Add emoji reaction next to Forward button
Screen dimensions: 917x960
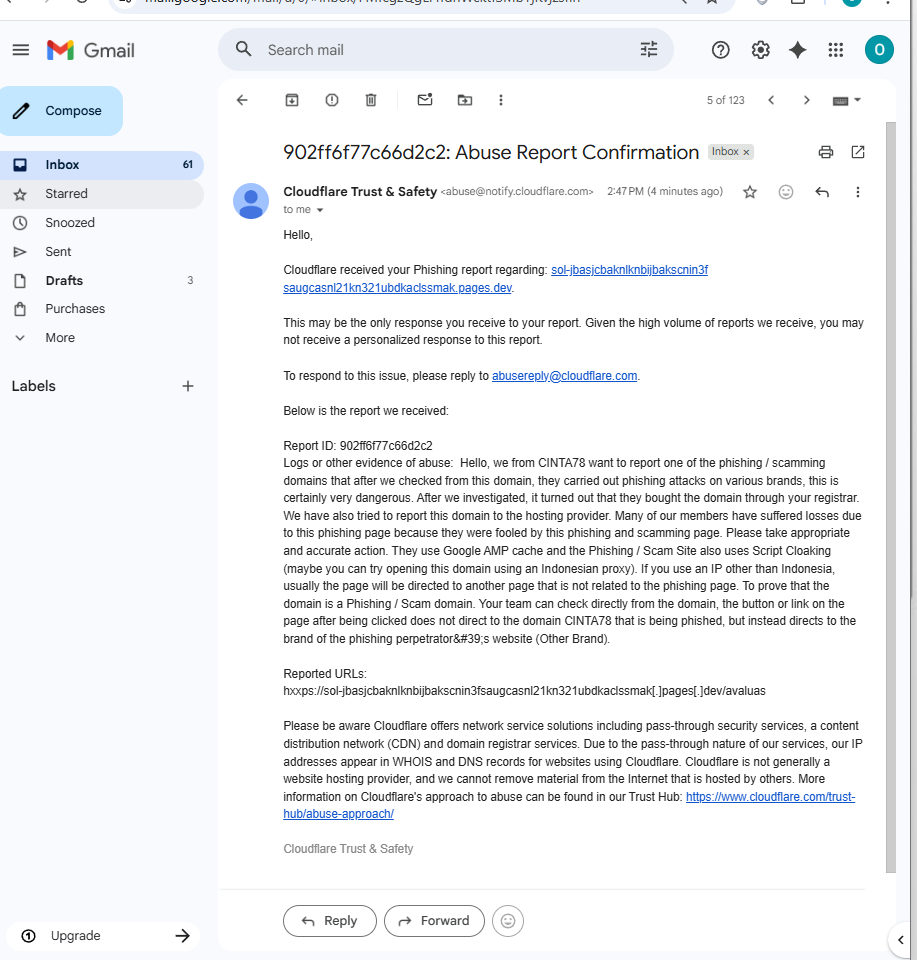click(508, 921)
